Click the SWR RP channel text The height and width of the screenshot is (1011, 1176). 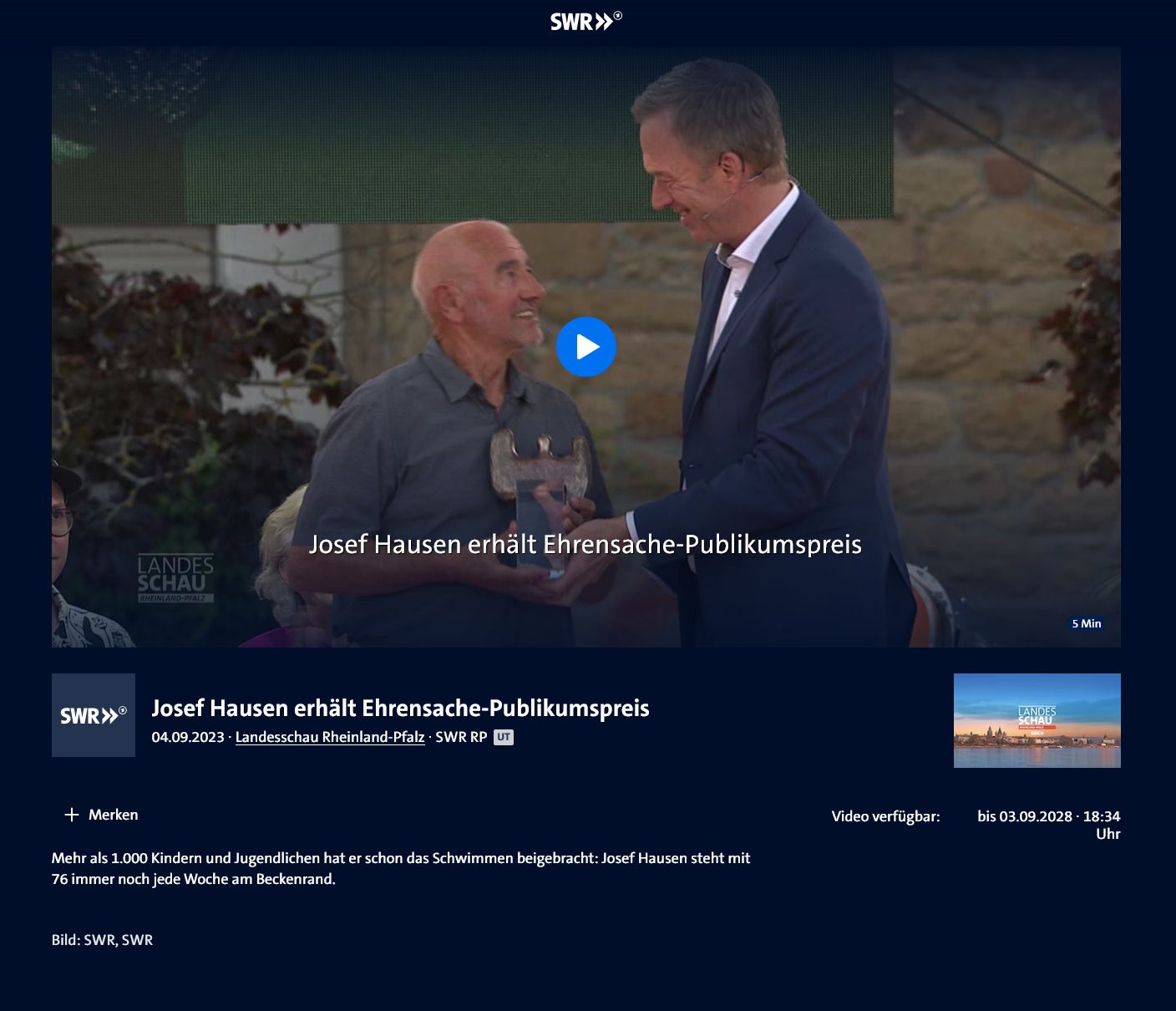point(461,737)
